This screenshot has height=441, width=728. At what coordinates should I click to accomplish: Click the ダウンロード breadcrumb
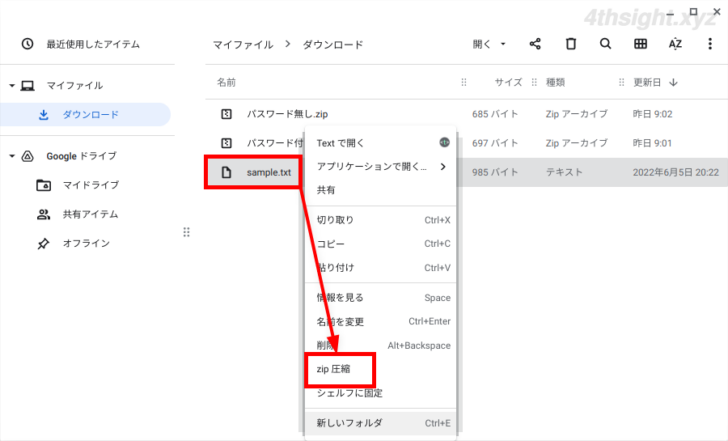333,45
